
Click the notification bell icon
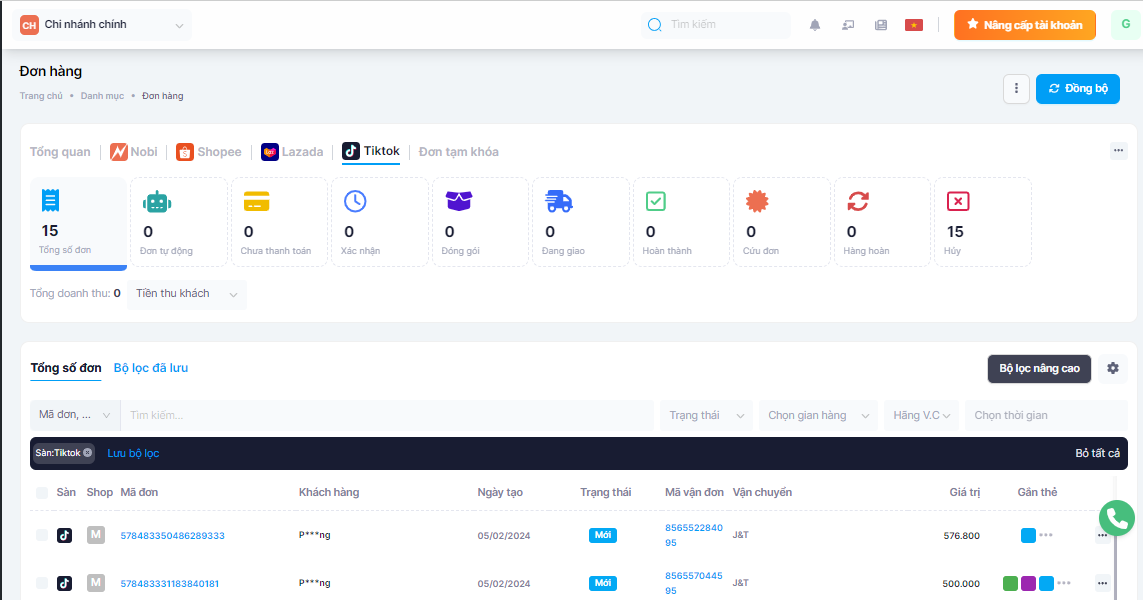point(815,25)
